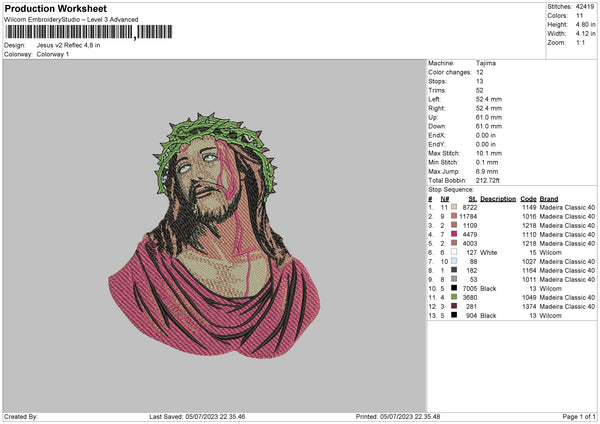The height and width of the screenshot is (424, 600).
Task: Click the 'N#' column header
Action: click(445, 199)
